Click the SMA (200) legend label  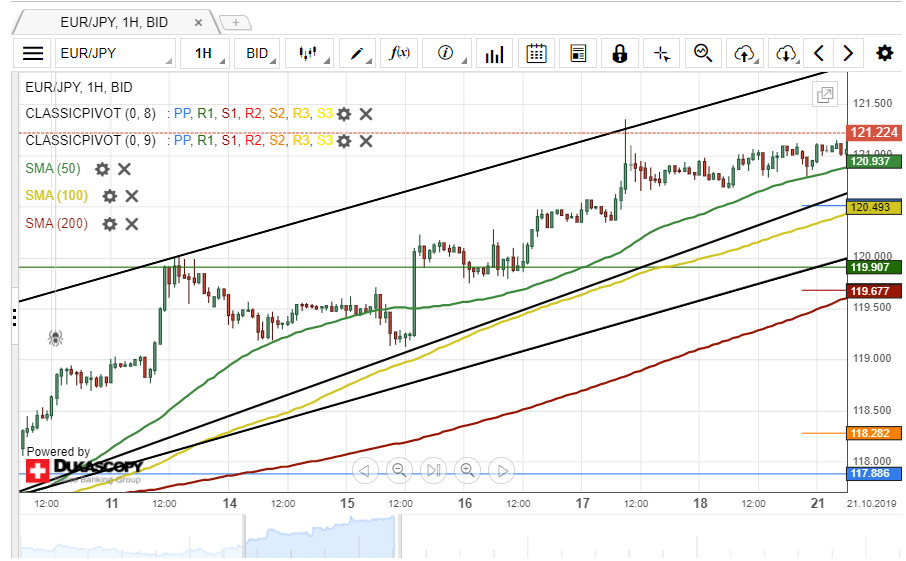[x=56, y=224]
